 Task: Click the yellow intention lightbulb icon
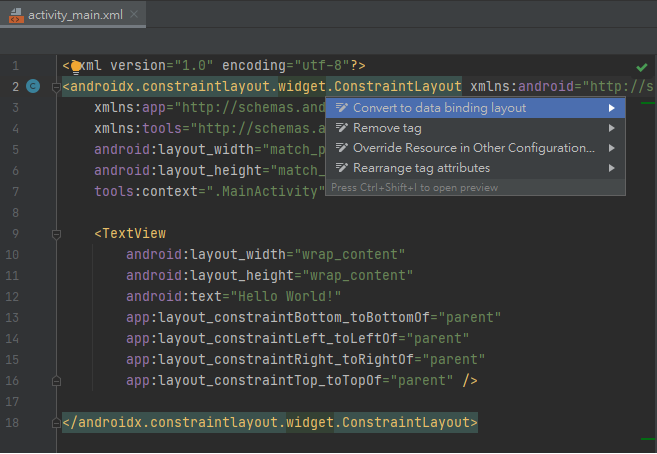tap(75, 67)
